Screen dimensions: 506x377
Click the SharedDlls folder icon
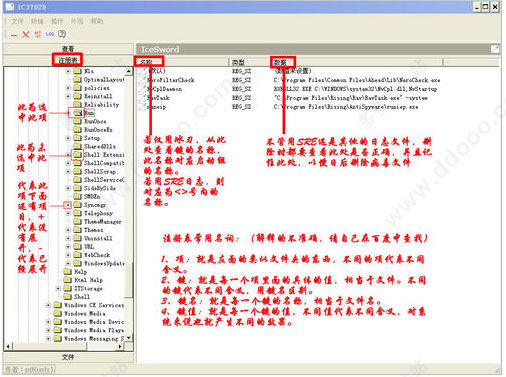coord(78,146)
